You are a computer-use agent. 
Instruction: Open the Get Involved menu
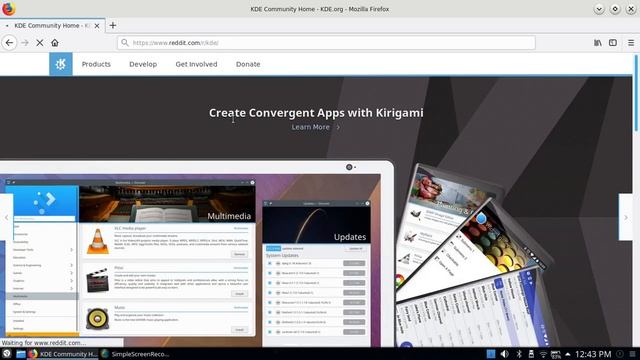pos(196,64)
